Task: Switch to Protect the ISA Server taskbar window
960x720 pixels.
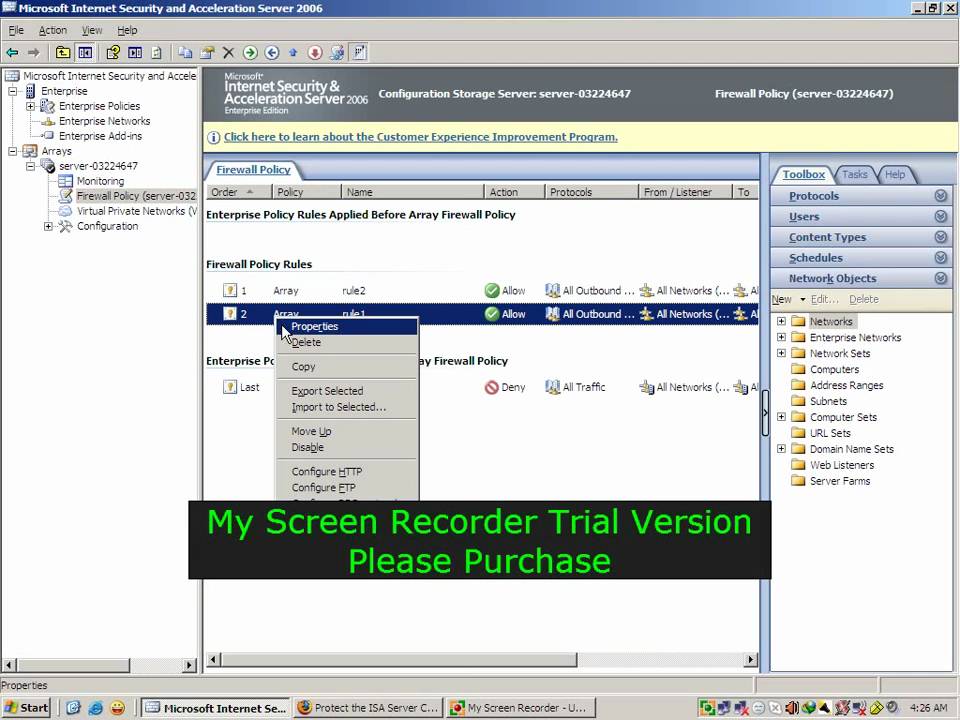Action: [x=368, y=708]
